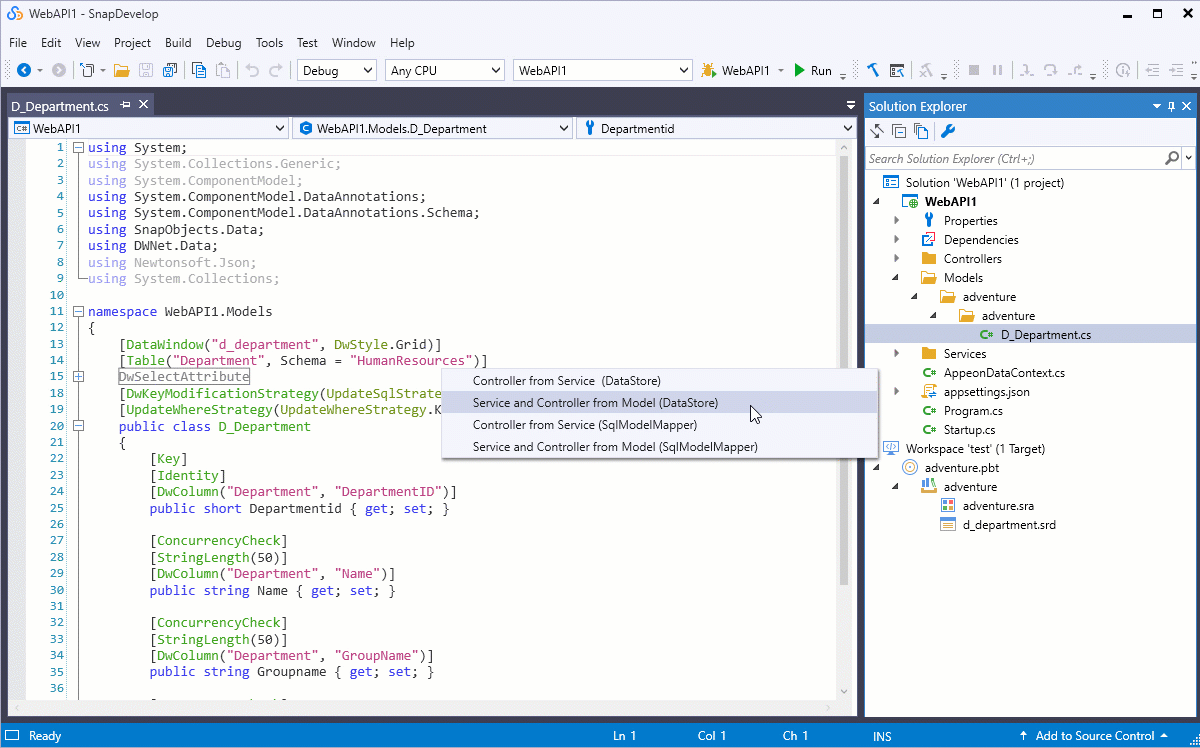The height and width of the screenshot is (748, 1200).
Task: Open the Solution Explorer search options dropdown
Action: coord(1189,158)
